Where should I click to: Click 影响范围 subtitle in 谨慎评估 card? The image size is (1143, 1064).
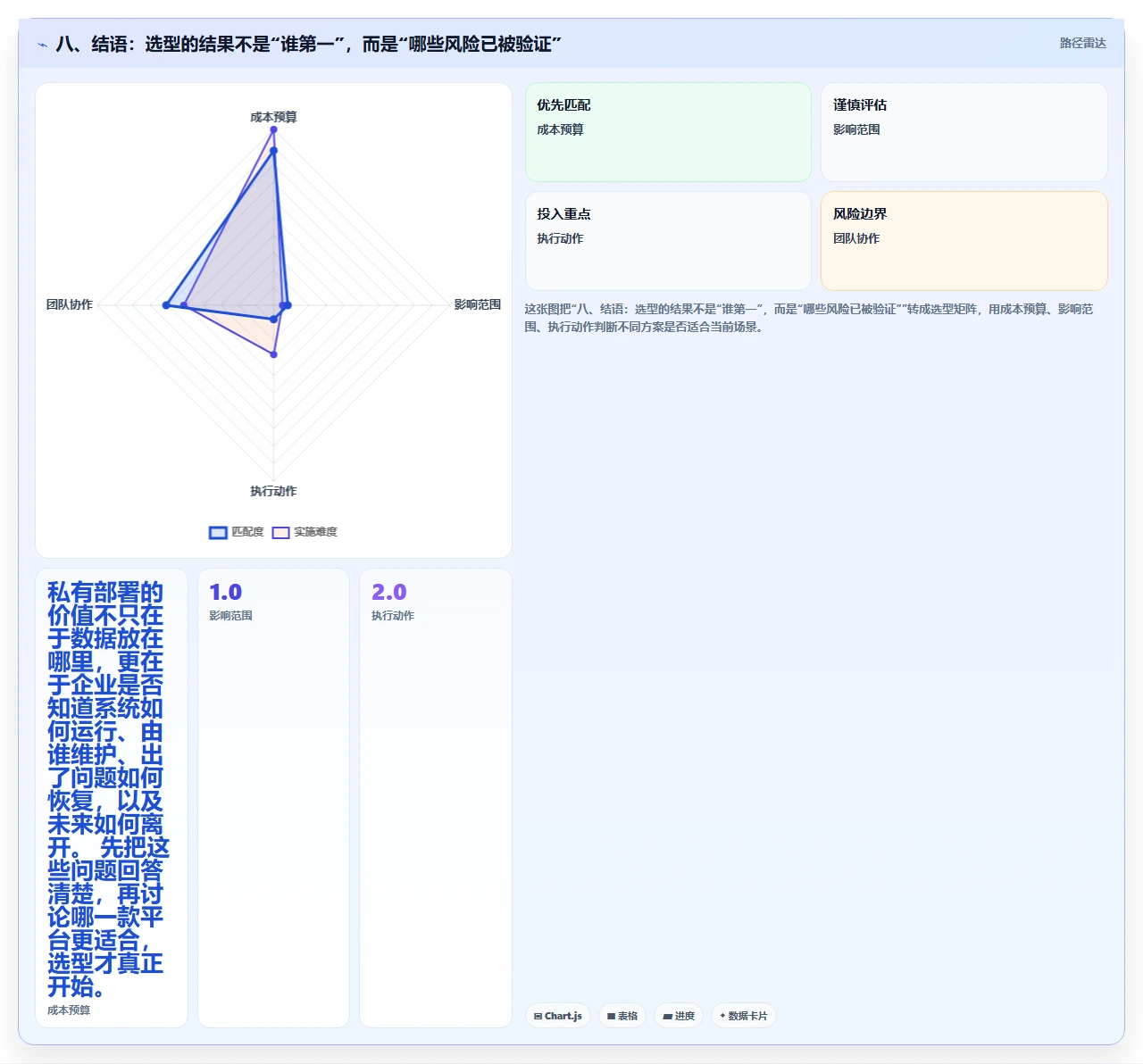[856, 129]
